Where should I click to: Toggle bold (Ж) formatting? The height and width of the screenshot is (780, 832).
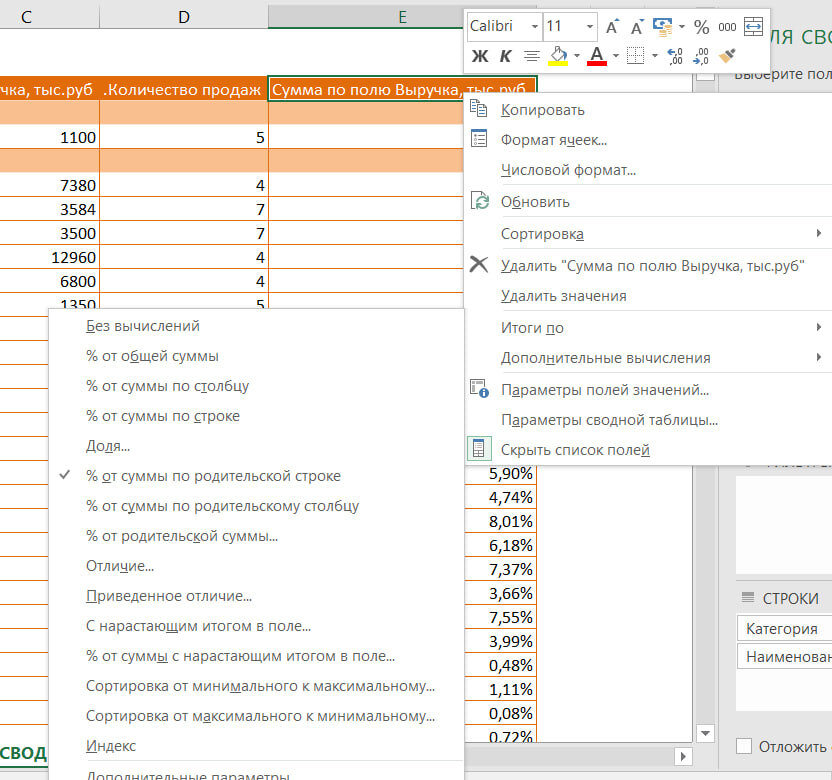tap(480, 56)
